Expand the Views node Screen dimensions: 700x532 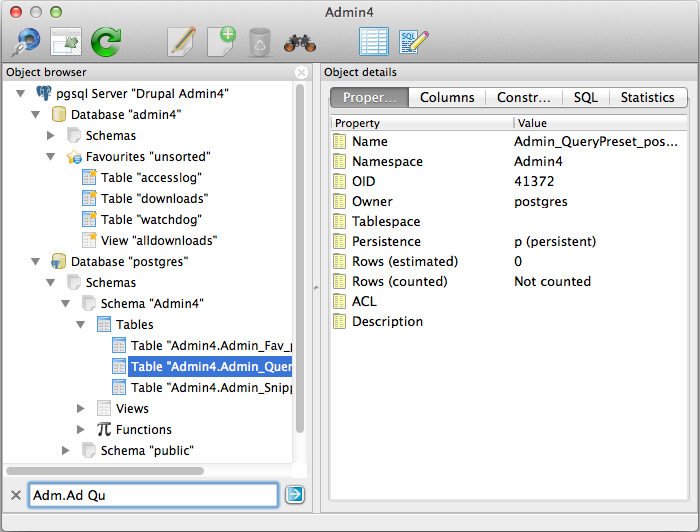click(x=81, y=408)
